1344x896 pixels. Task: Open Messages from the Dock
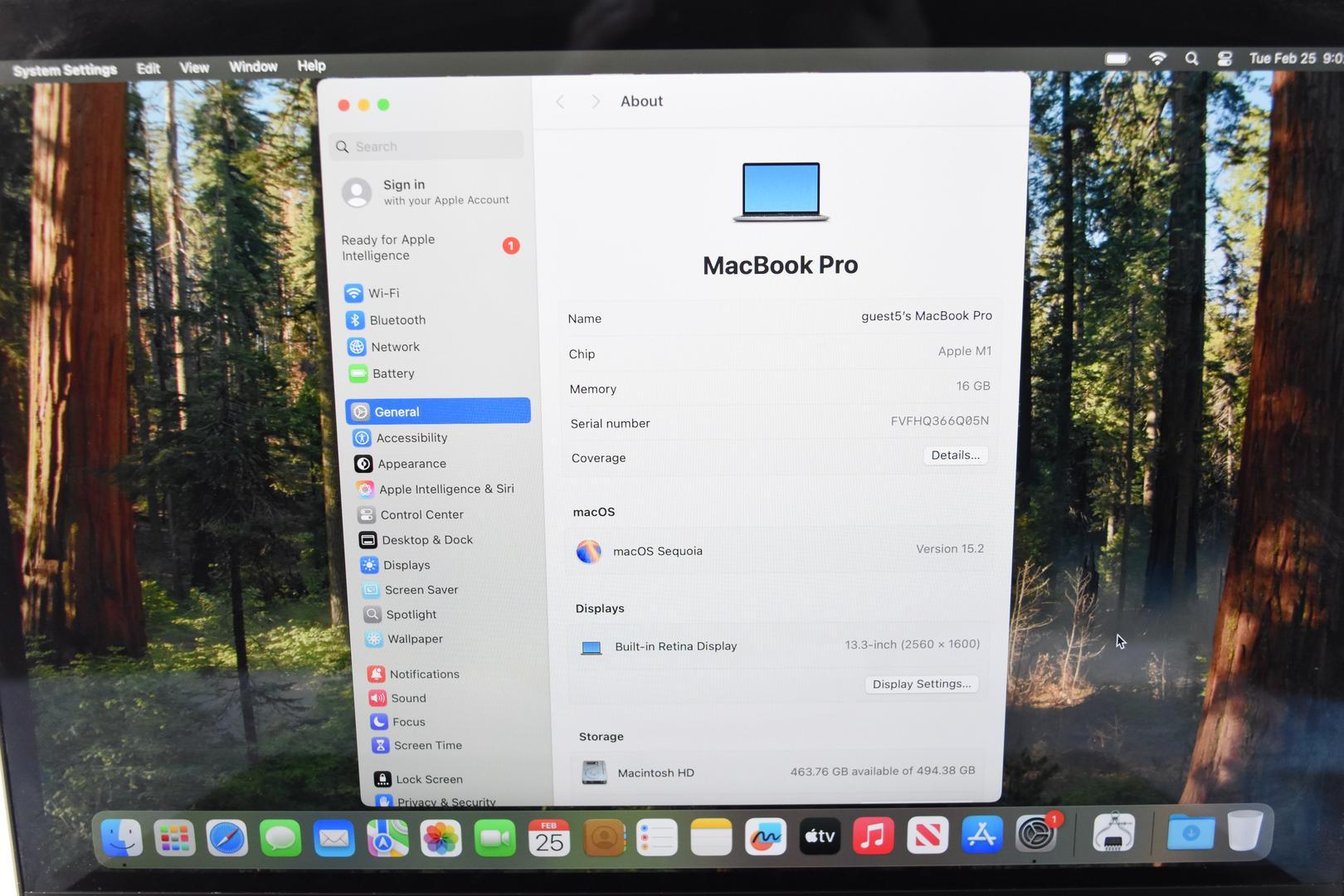coord(280,839)
